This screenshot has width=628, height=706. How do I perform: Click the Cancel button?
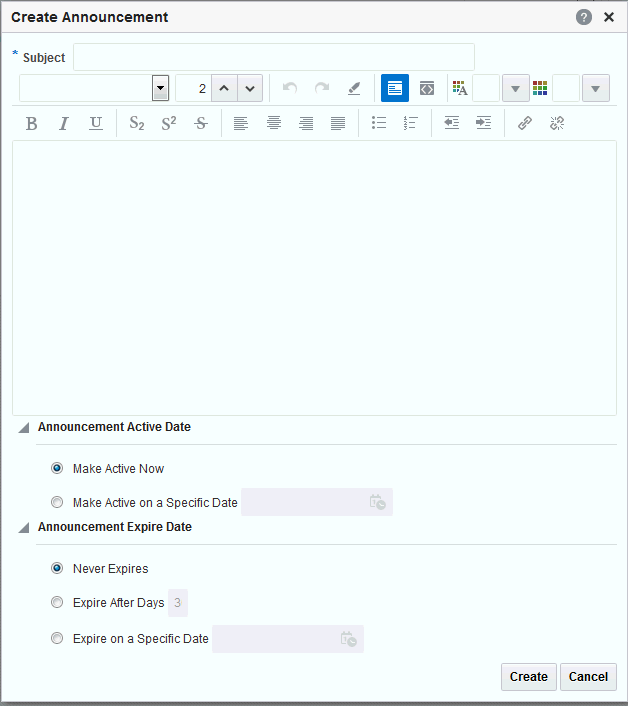tap(588, 677)
